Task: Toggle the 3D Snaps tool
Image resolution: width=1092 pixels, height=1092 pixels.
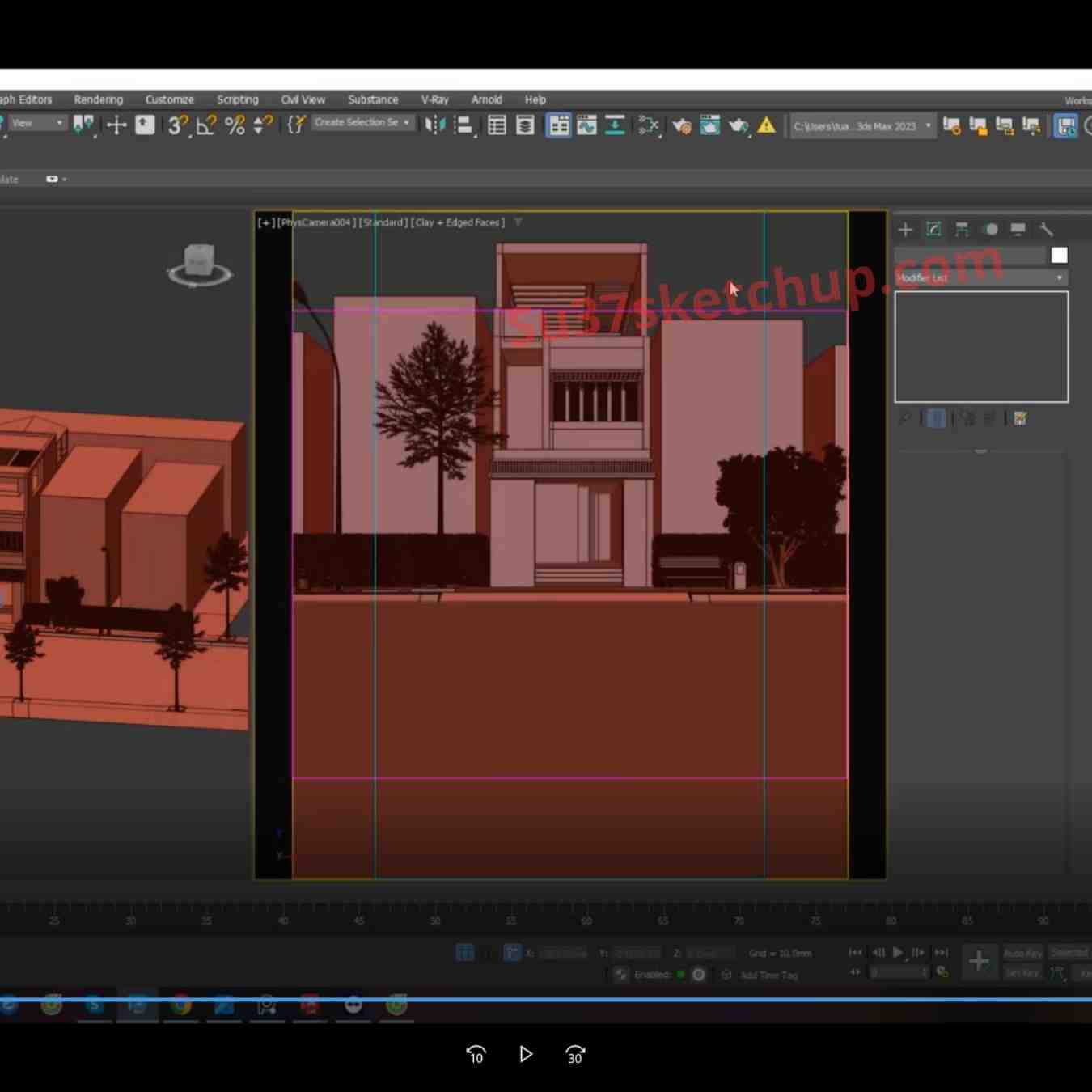Action: 178,125
